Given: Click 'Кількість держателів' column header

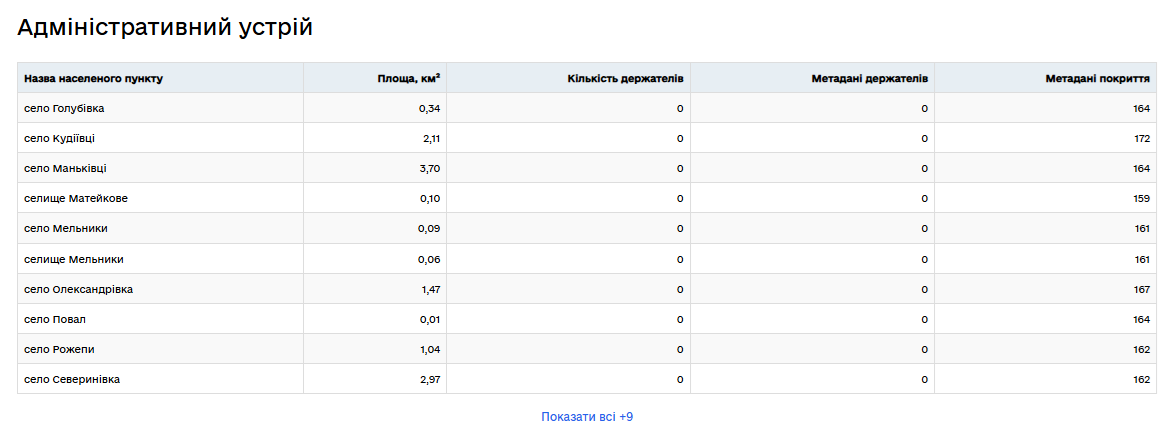Looking at the screenshot, I should pyautogui.click(x=625, y=78).
